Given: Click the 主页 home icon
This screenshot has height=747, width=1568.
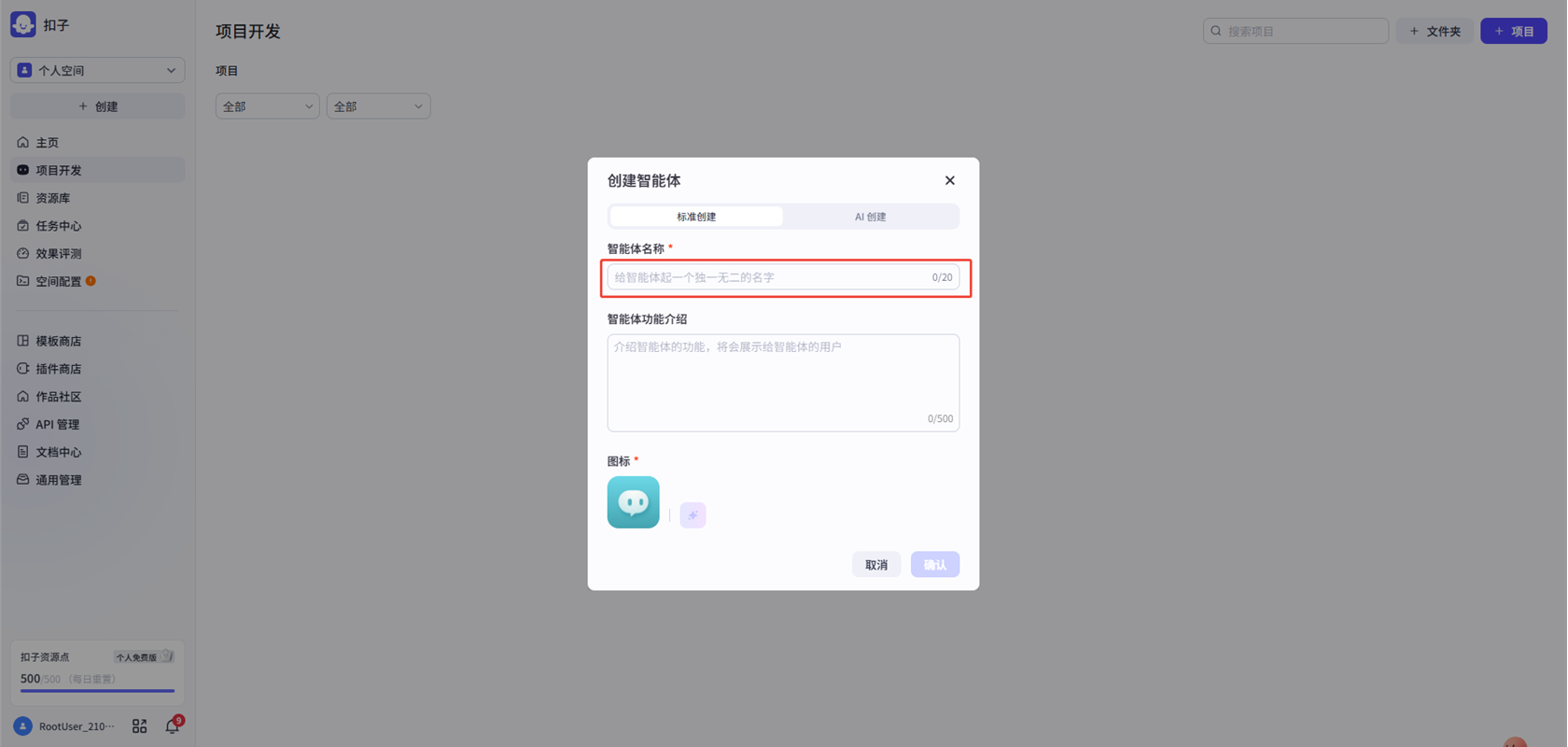Looking at the screenshot, I should click(x=23, y=142).
